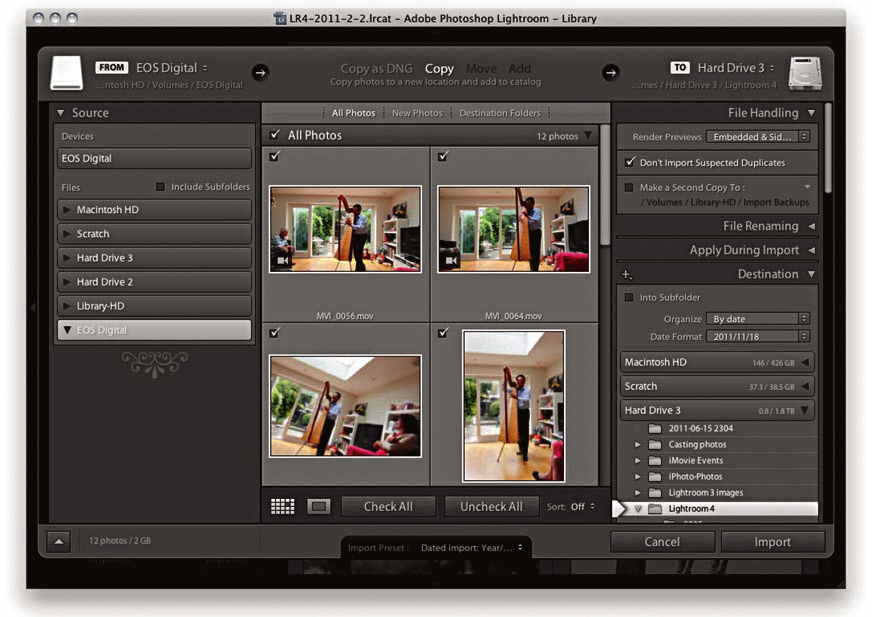Click the arrow before the TO destination
This screenshot has width=872, height=617.
point(611,72)
